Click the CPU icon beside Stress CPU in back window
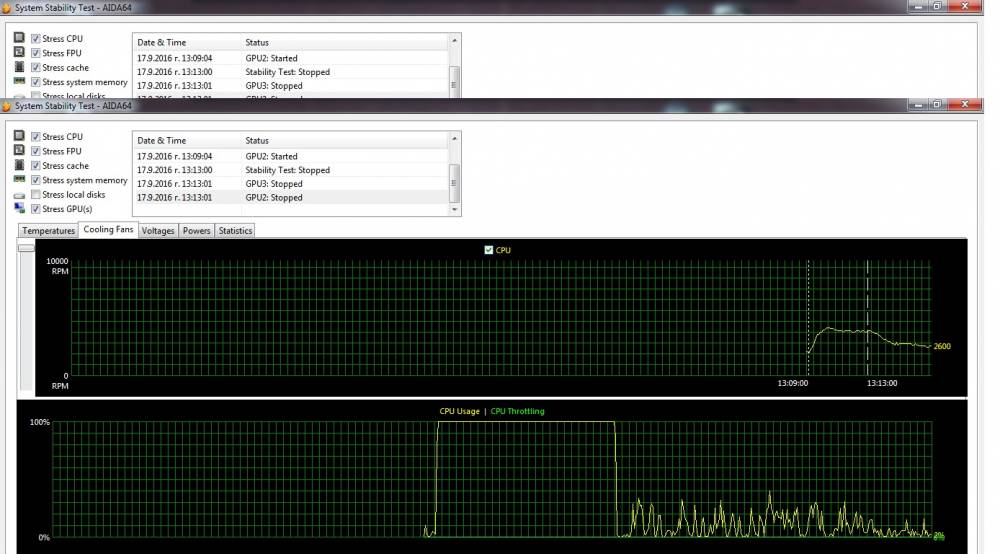 pyautogui.click(x=19, y=38)
